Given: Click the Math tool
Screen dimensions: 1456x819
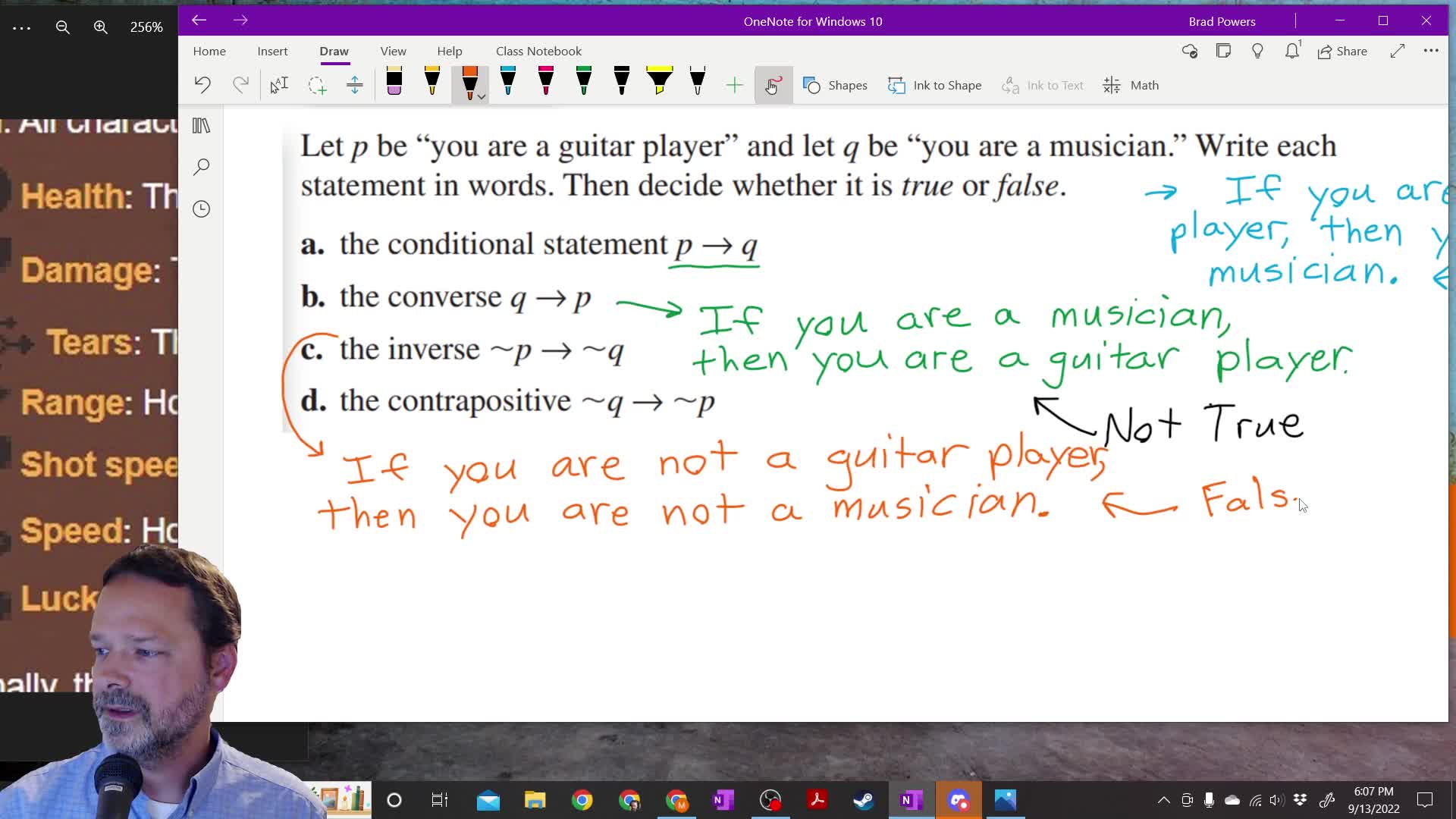Looking at the screenshot, I should click(x=1130, y=85).
